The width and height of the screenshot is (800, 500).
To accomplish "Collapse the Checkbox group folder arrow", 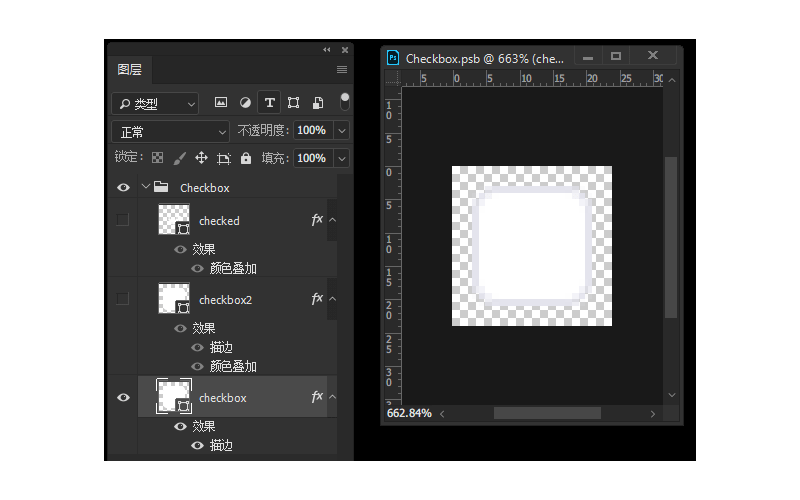I will coord(146,187).
